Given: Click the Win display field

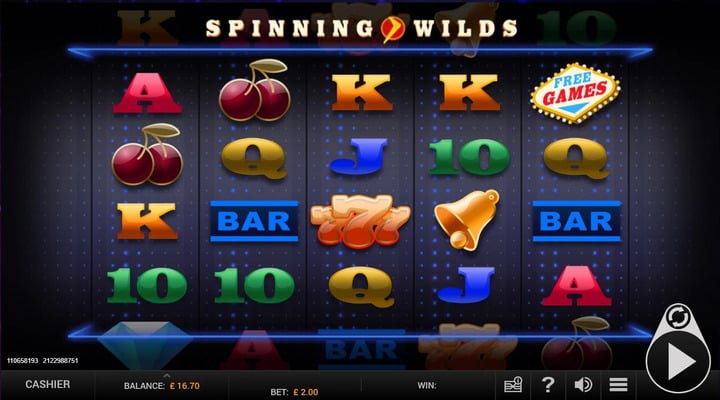Looking at the screenshot, I should pos(427,385).
